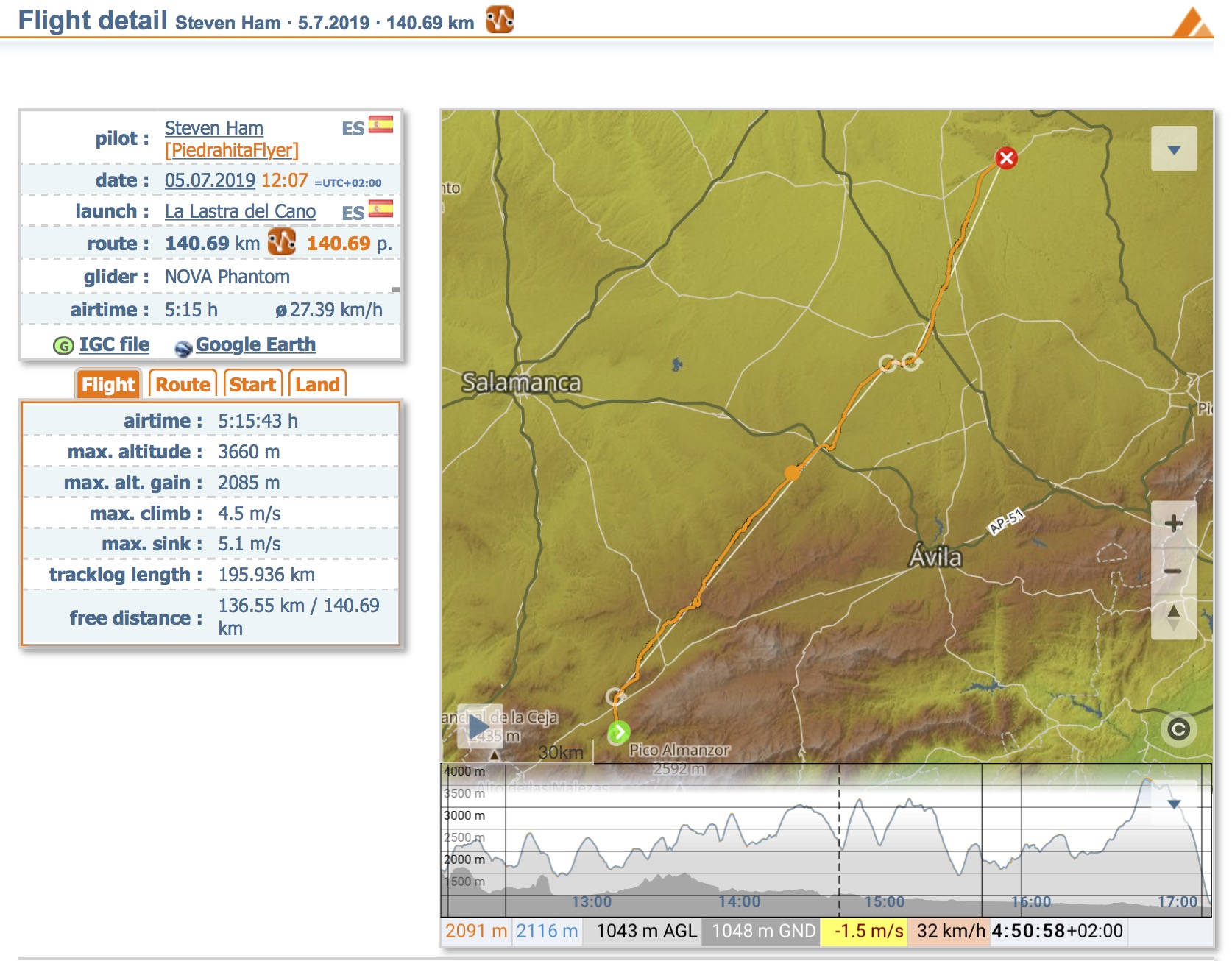1232x961 pixels.
Task: Click the green IGC file icon
Action: click(64, 345)
